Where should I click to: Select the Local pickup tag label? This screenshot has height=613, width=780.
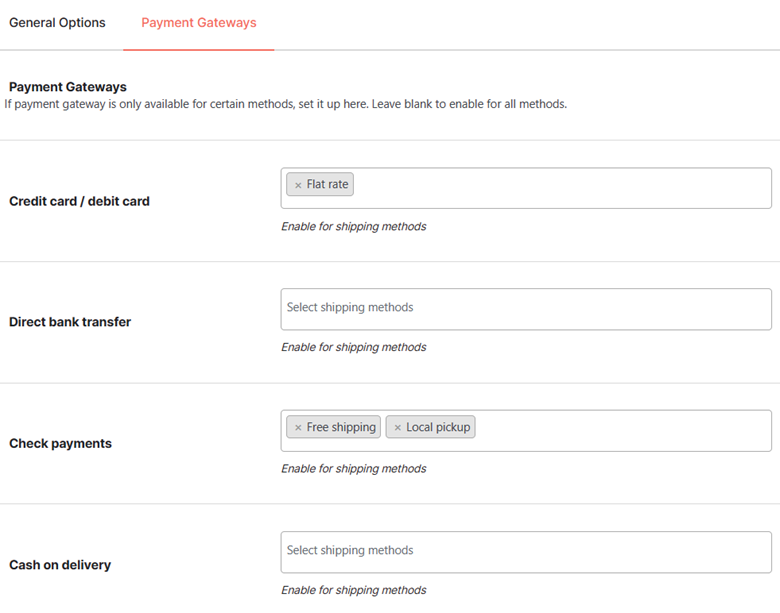coord(438,427)
